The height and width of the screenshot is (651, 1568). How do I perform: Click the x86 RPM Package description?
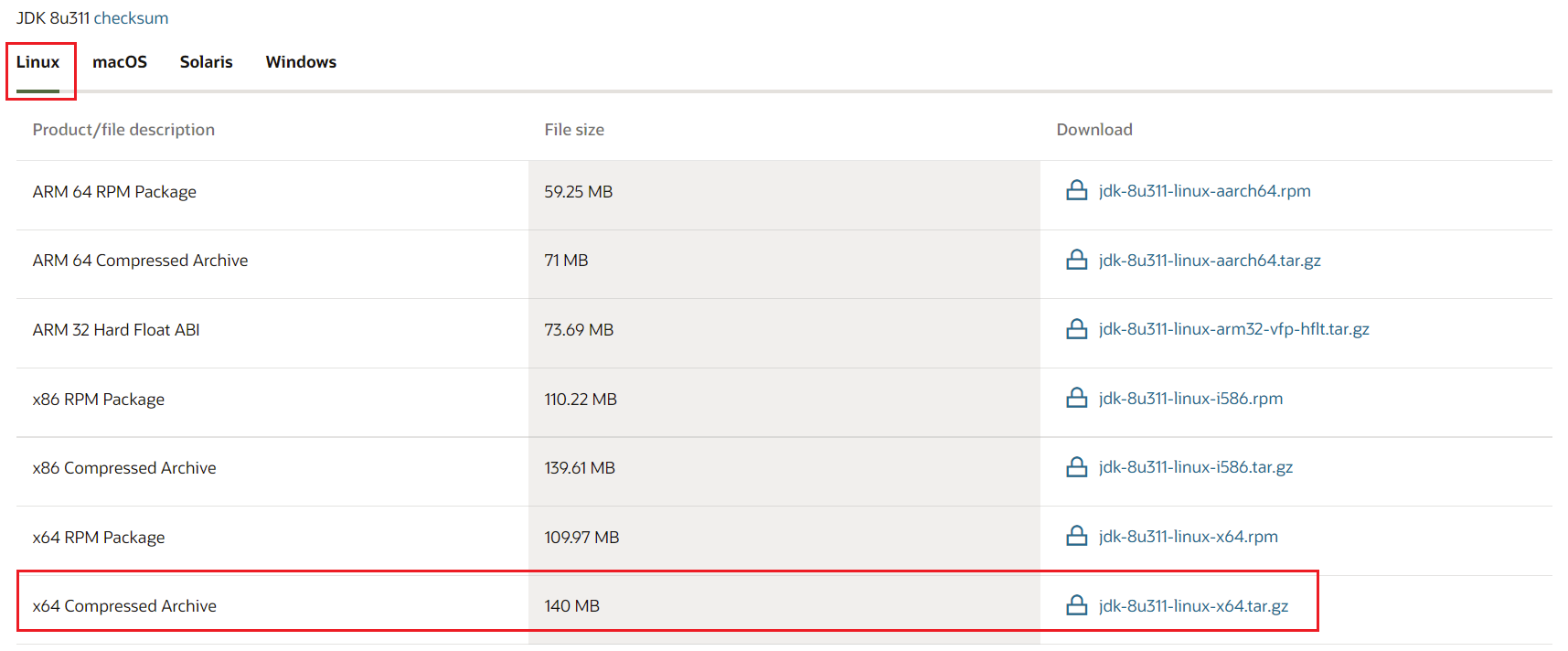coord(99,400)
